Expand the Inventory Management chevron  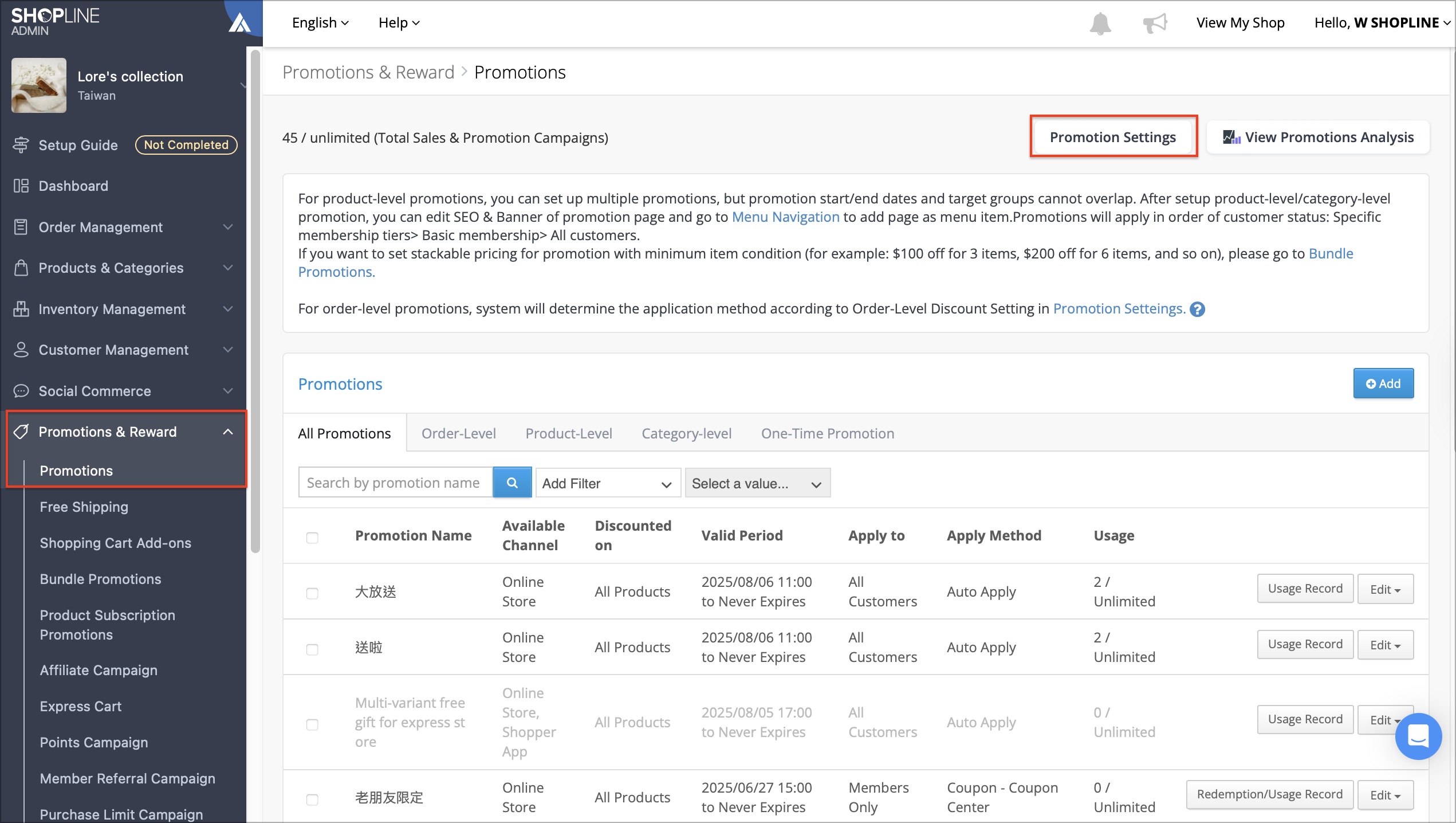[228, 309]
